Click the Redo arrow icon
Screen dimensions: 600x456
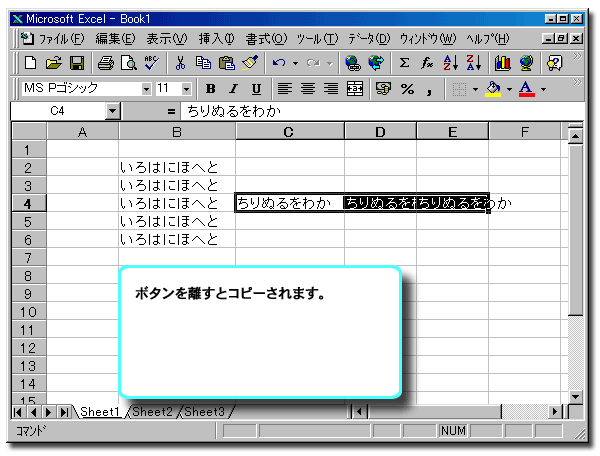click(313, 63)
